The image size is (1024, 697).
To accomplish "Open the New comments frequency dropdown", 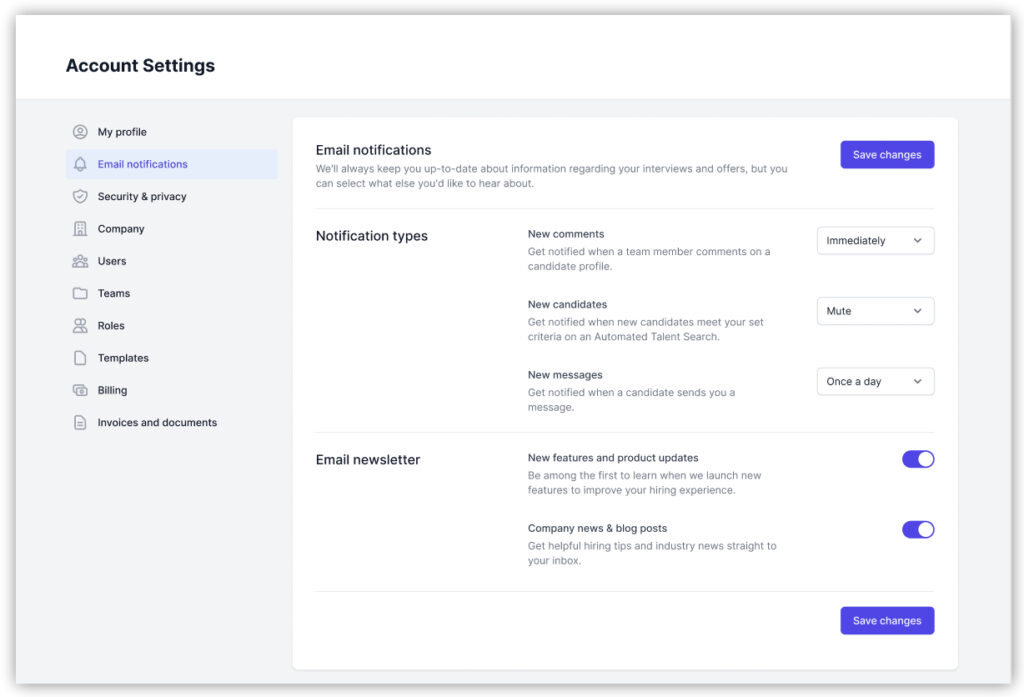I will click(875, 241).
